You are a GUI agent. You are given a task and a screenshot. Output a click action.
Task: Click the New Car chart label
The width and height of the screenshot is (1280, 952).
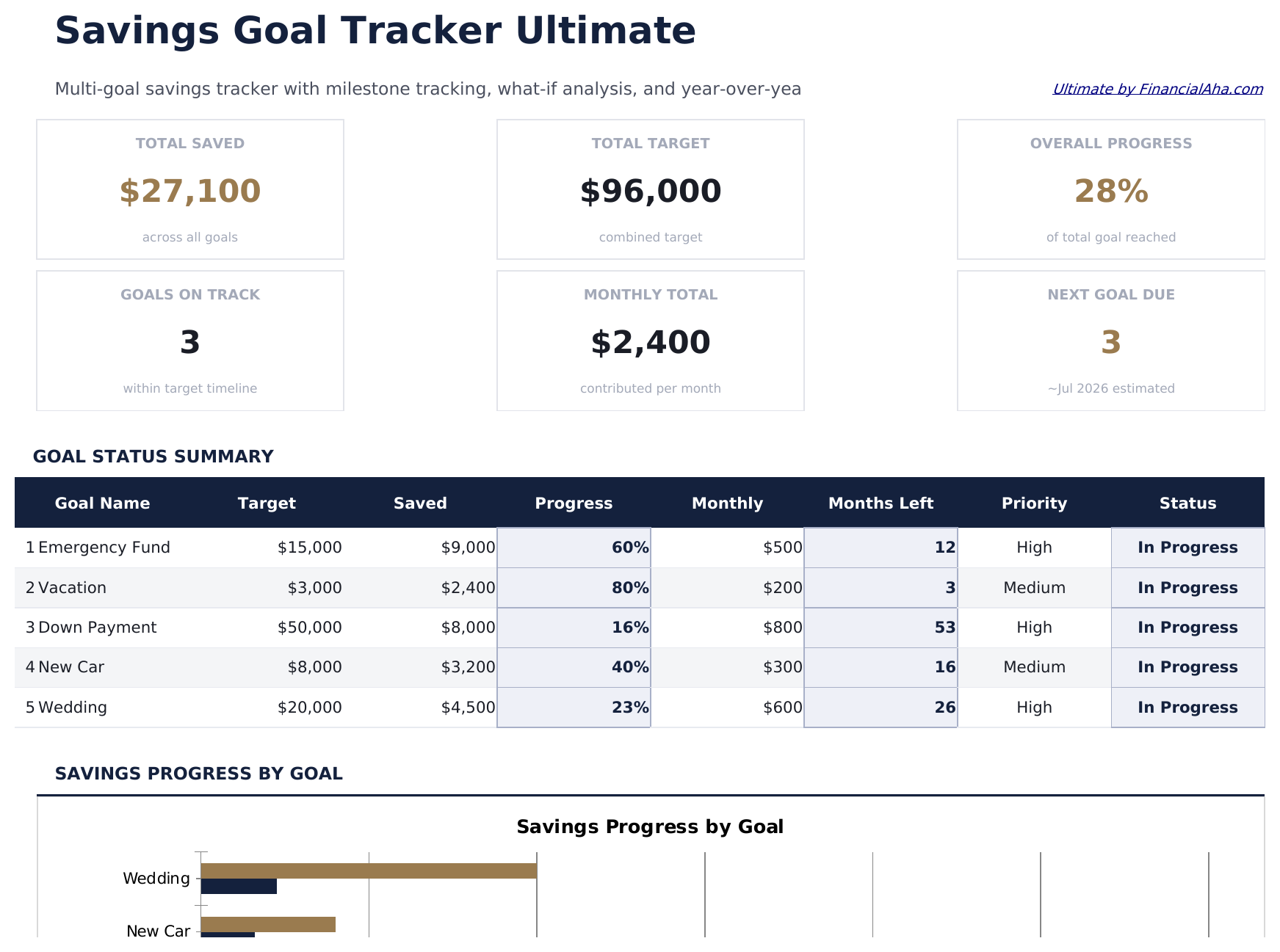[157, 931]
